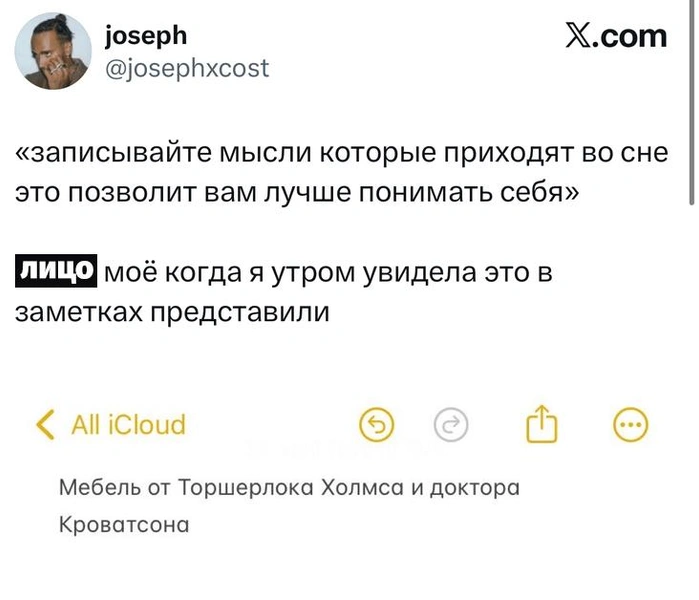This screenshot has height=600, width=699.
Task: Click the highlighted "лицо" label
Action: coord(57,270)
